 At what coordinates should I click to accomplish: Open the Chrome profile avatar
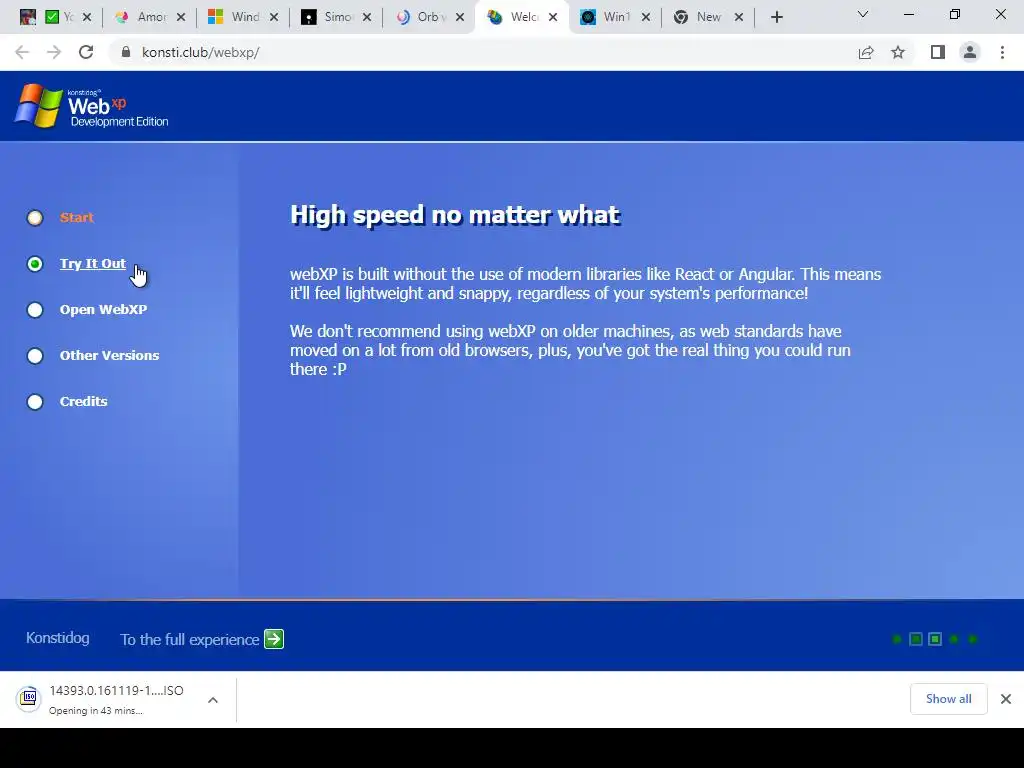pyautogui.click(x=970, y=52)
